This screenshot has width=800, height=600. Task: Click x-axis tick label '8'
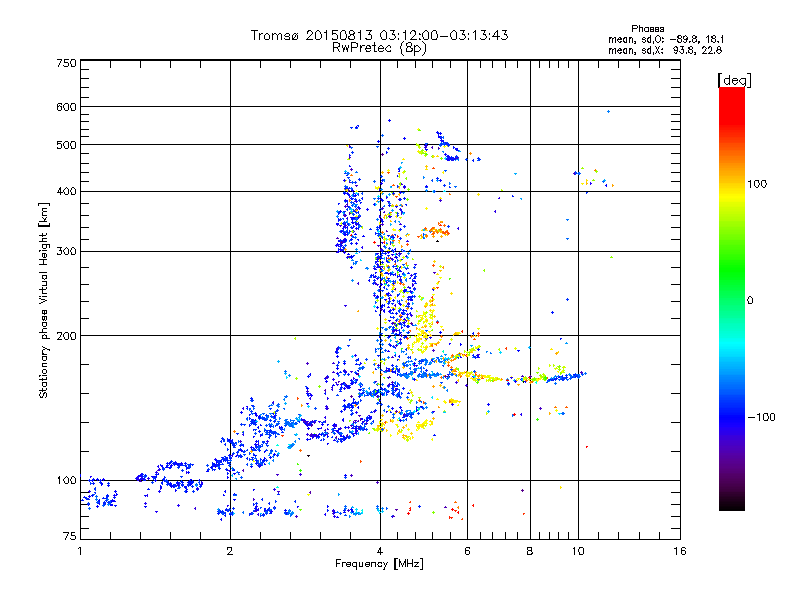530,551
